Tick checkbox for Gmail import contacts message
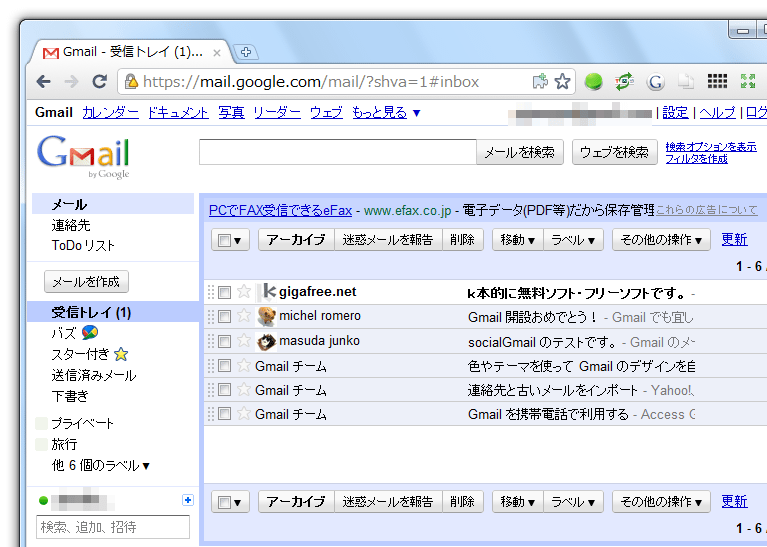The height and width of the screenshot is (547, 767). tap(225, 390)
